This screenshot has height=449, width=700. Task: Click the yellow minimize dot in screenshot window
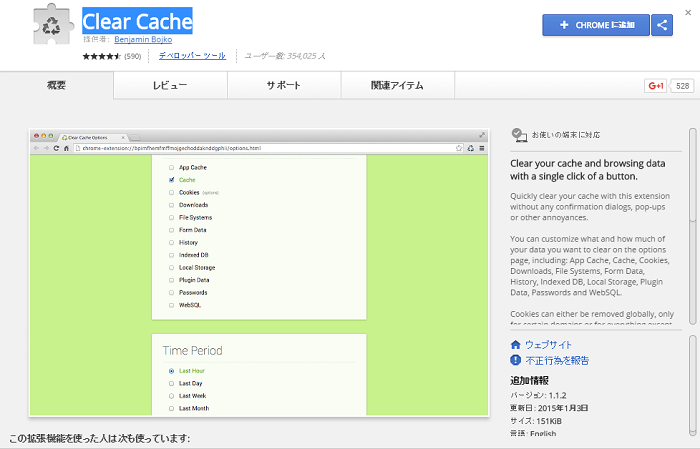pyautogui.click(x=44, y=136)
